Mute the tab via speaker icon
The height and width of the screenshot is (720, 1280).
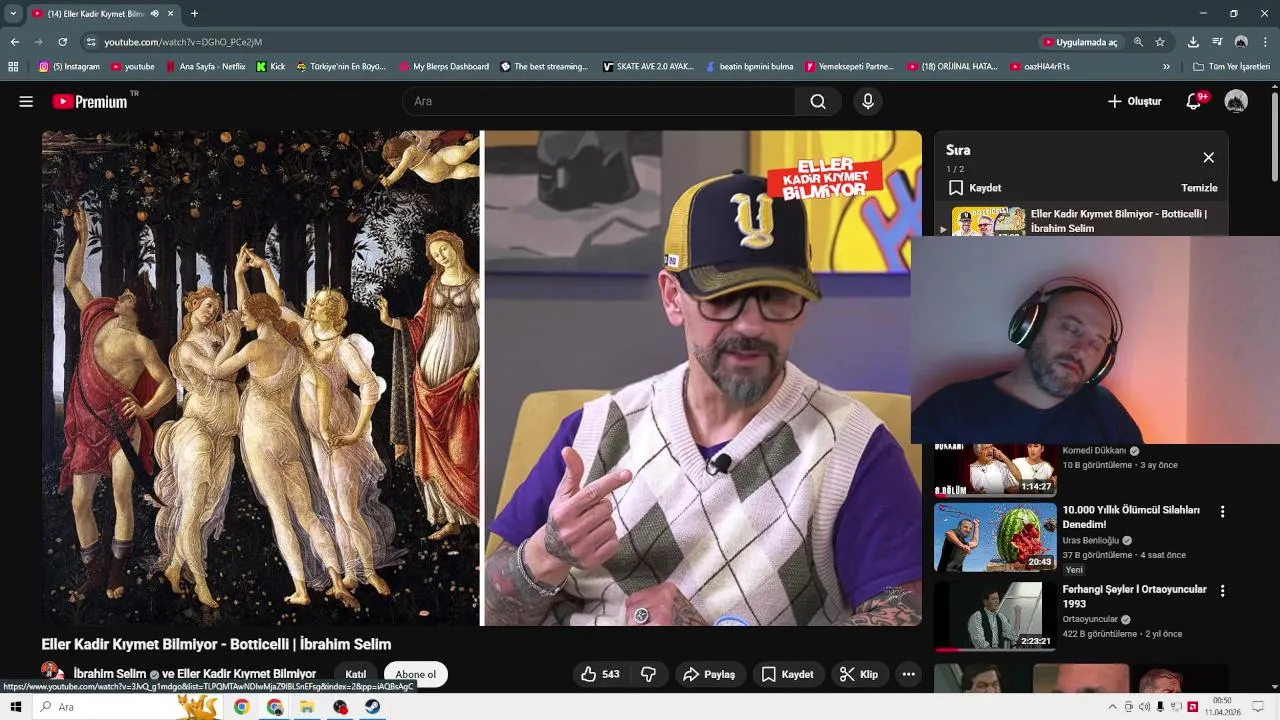pyautogui.click(x=155, y=14)
